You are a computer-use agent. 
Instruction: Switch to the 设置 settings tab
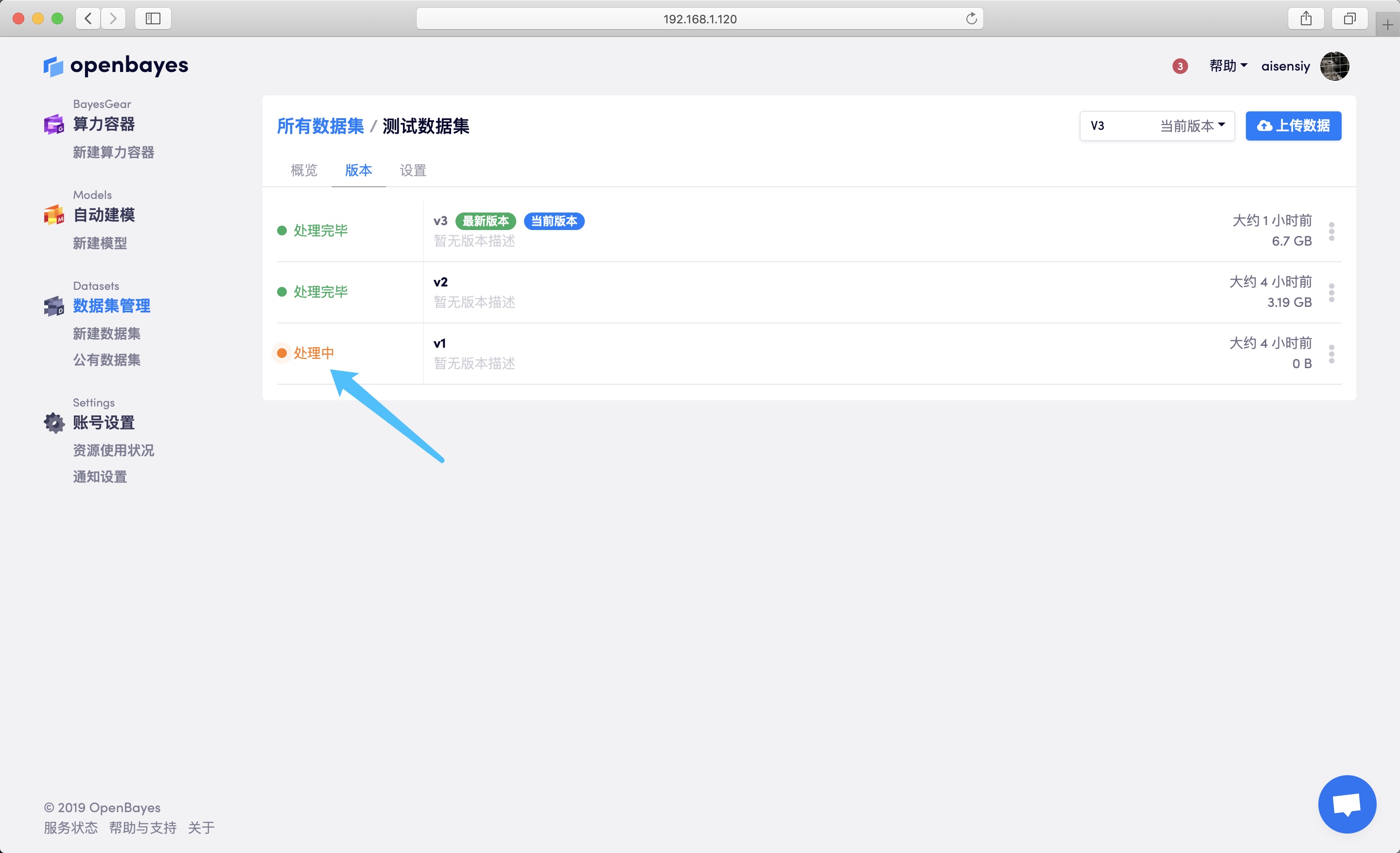(413, 171)
